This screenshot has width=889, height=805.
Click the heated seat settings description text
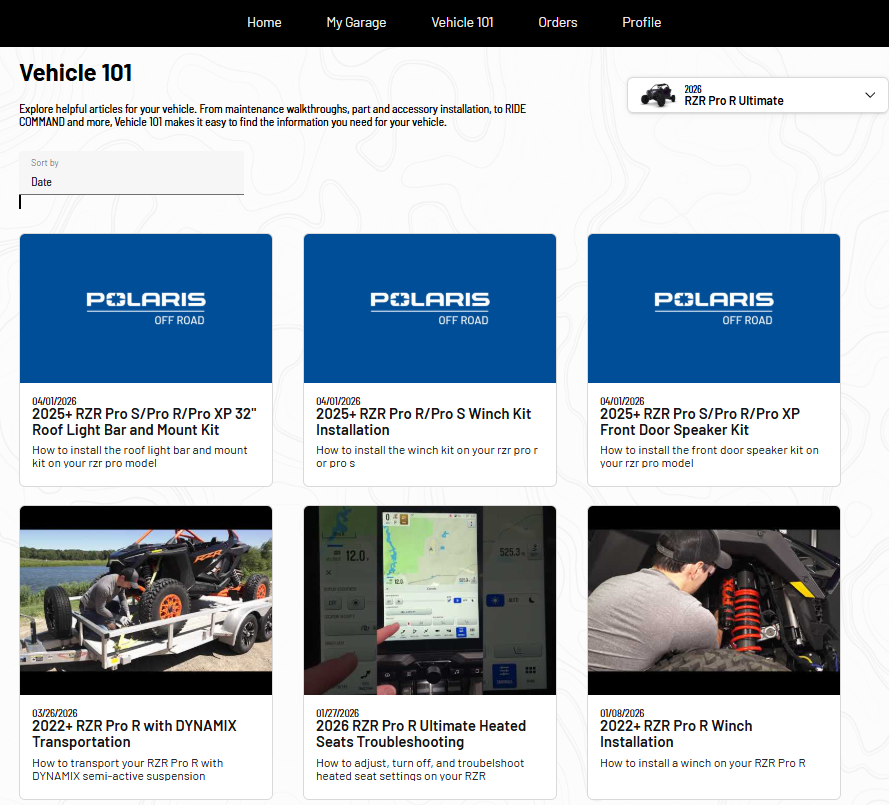(x=420, y=769)
